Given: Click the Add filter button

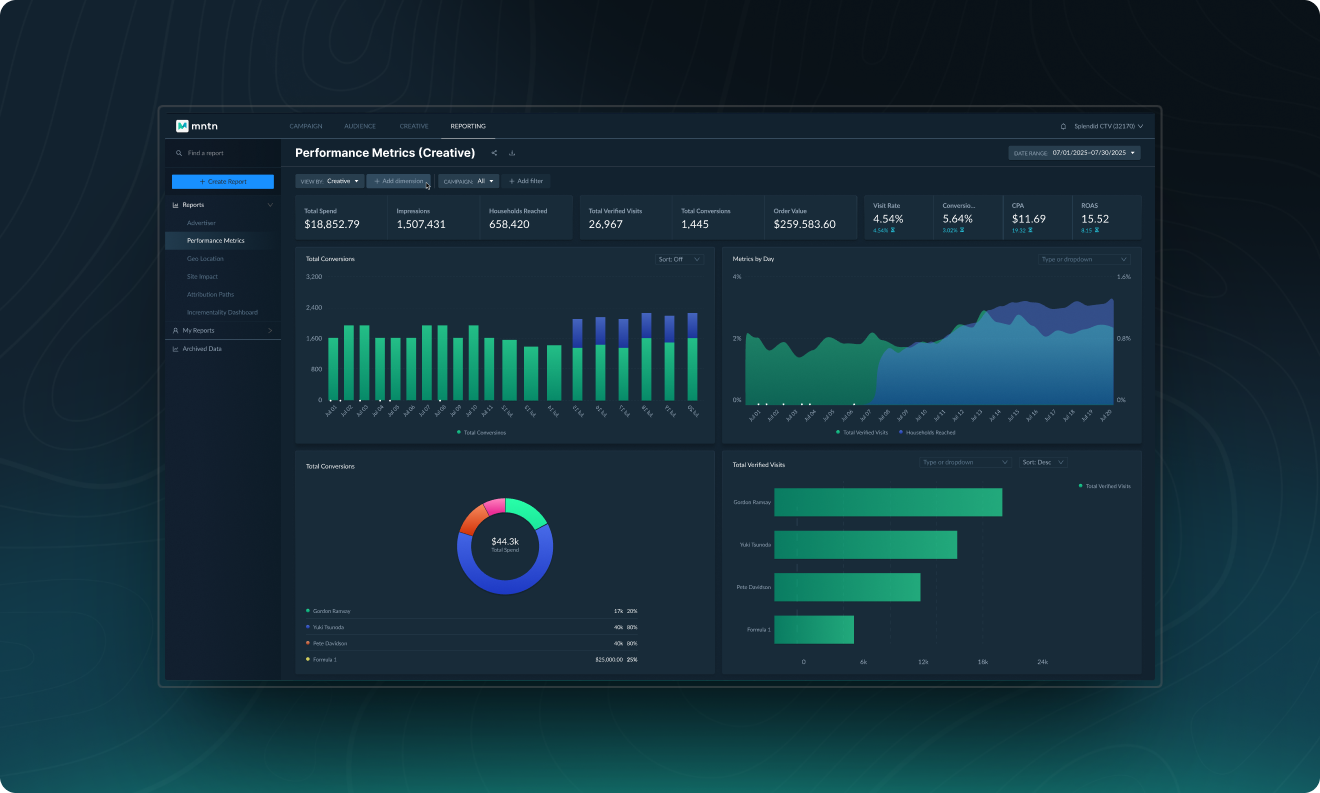Looking at the screenshot, I should [526, 181].
